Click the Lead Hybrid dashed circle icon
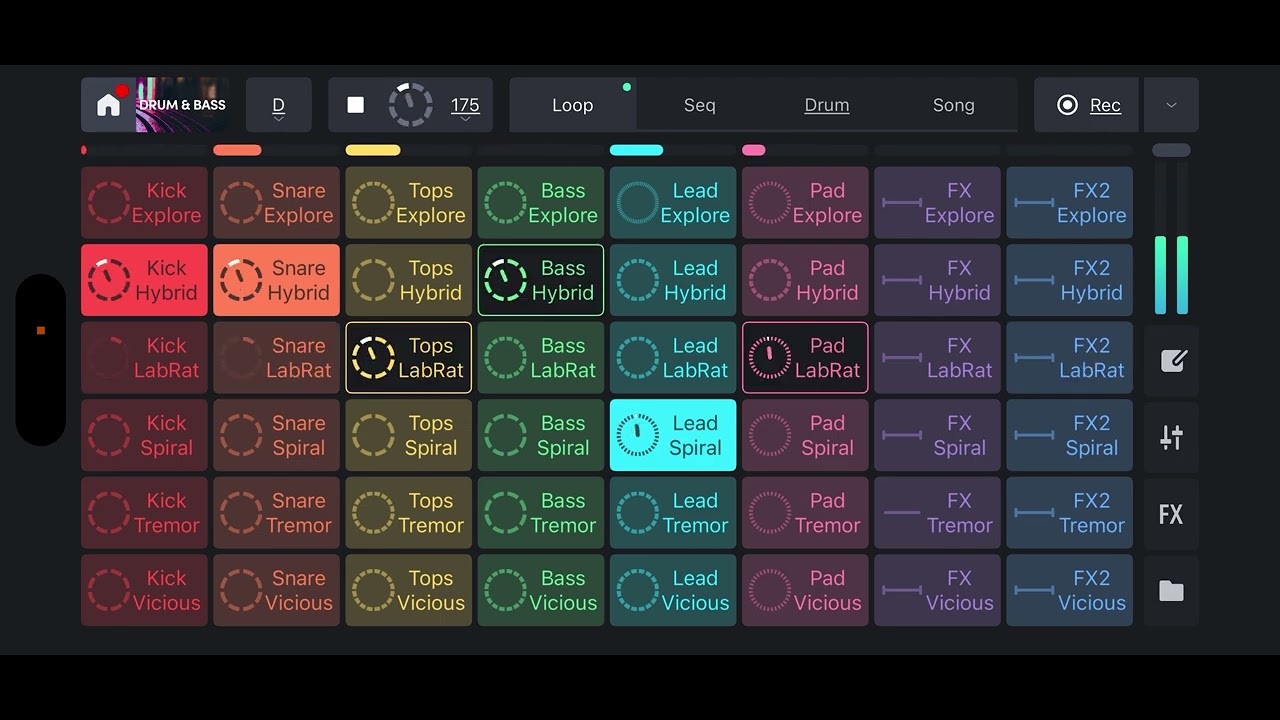 pyautogui.click(x=637, y=281)
